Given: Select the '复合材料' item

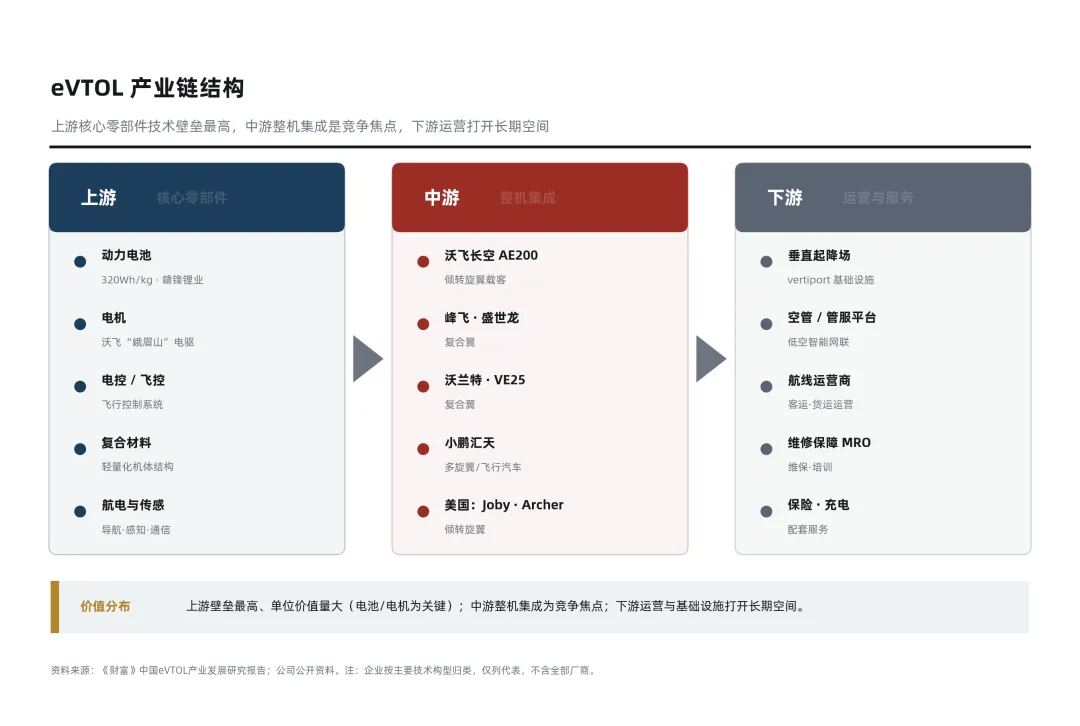Looking at the screenshot, I should (x=126, y=443).
